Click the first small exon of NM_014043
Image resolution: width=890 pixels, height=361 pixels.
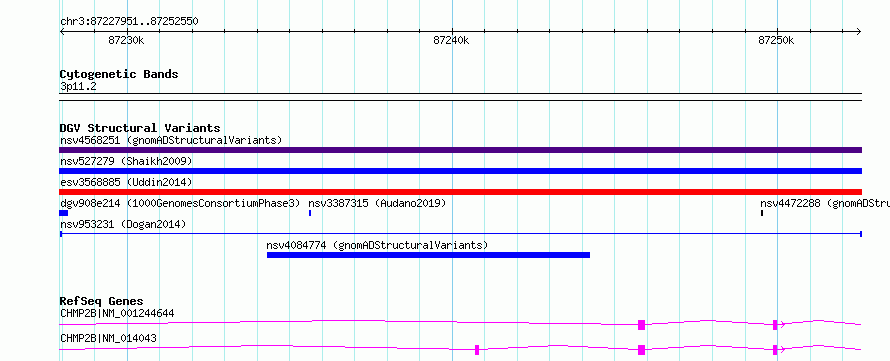point(477,350)
